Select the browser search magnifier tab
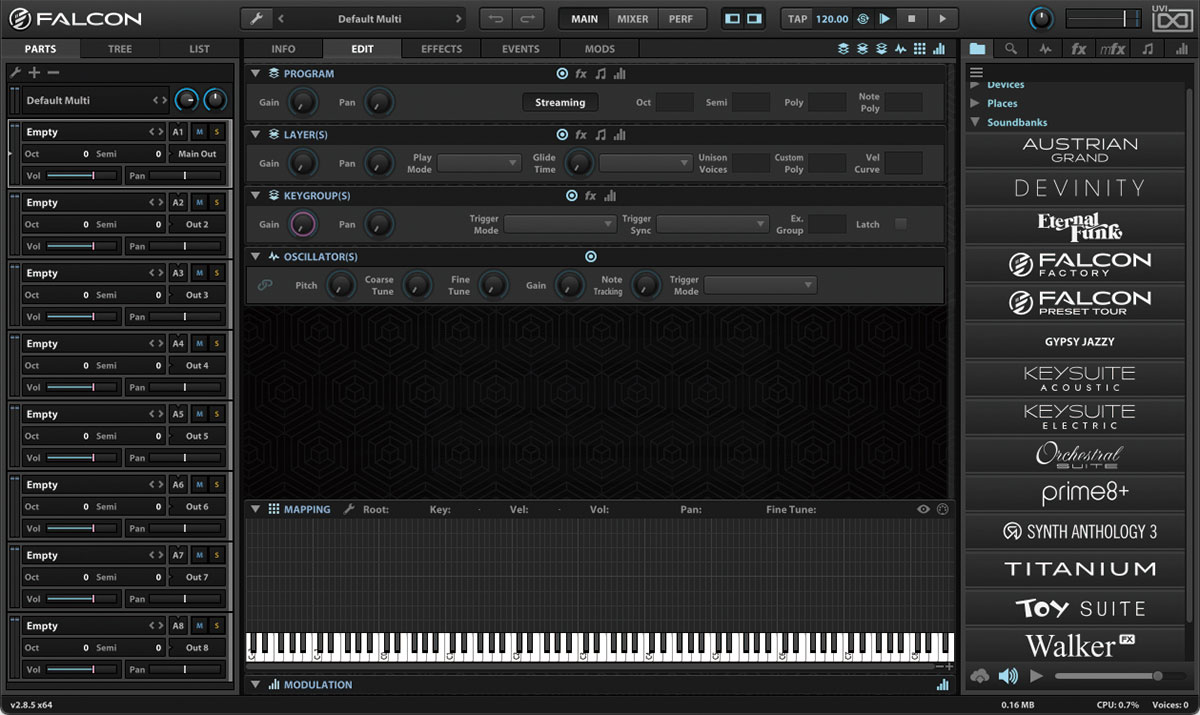This screenshot has height=715, width=1200. [x=1011, y=48]
